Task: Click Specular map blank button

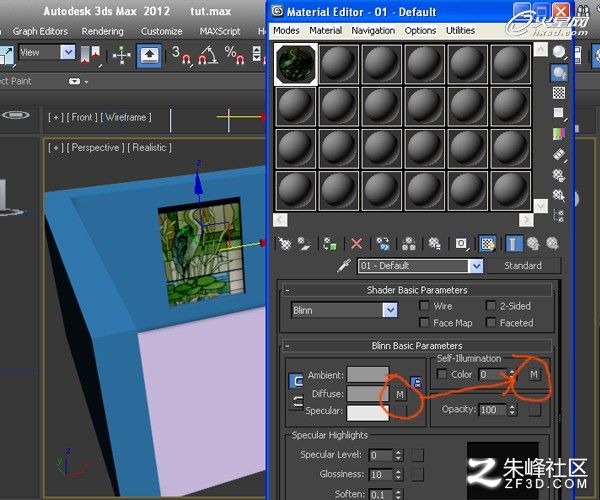Action: point(400,411)
